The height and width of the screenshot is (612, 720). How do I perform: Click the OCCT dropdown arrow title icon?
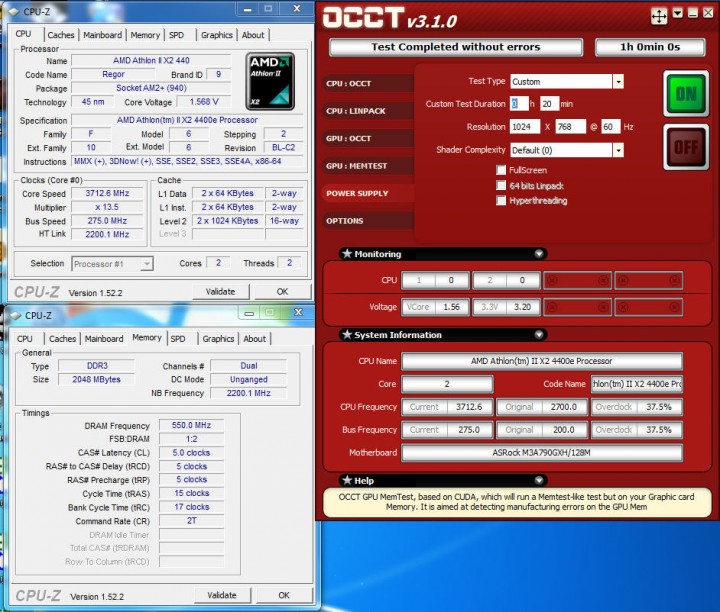pyautogui.click(x=677, y=13)
